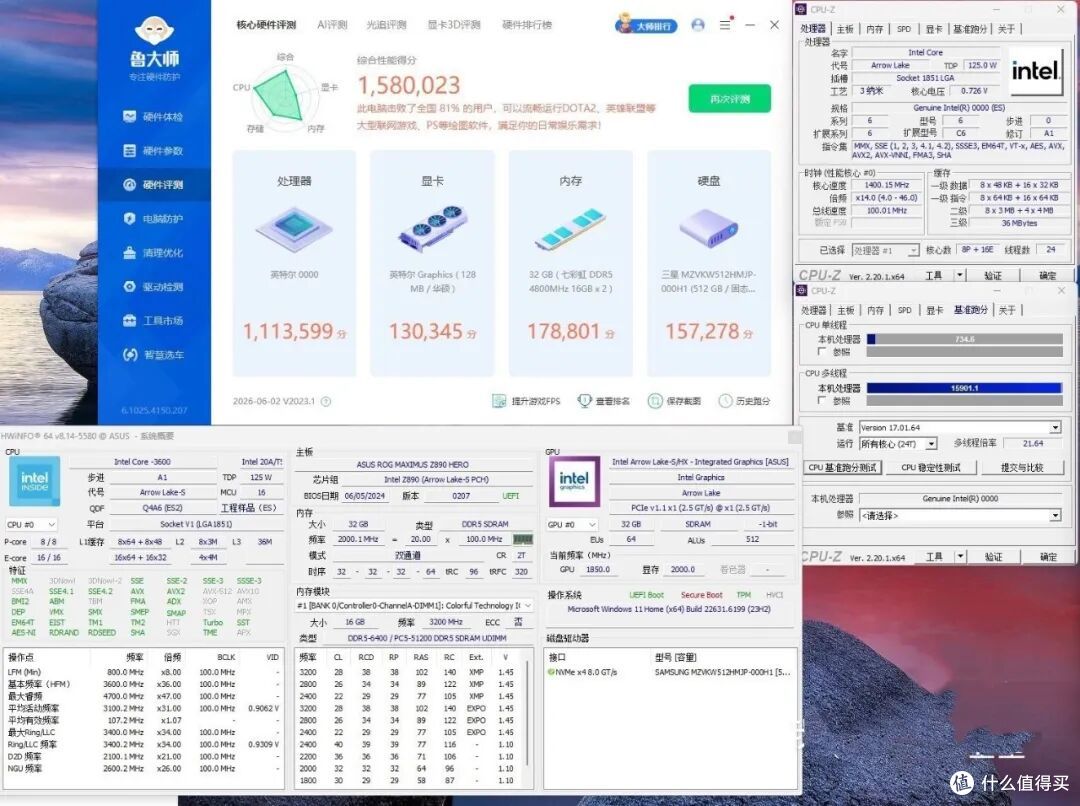Click Intel Inside logo in HWiNFO CPU panel
Viewport: 1080px width, 806px height.
(34, 481)
